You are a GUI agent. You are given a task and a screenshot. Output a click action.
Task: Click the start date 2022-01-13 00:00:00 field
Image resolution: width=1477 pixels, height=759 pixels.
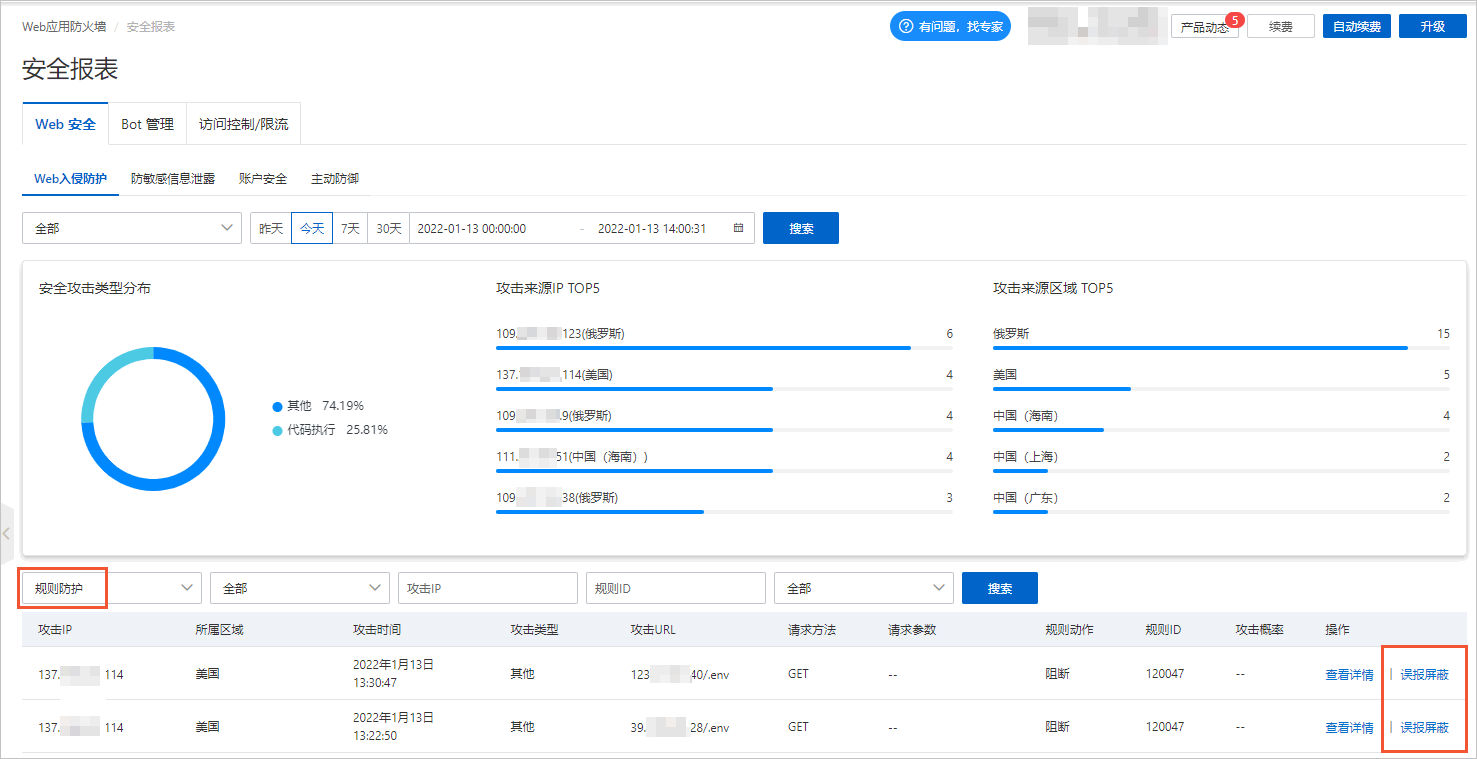[471, 228]
